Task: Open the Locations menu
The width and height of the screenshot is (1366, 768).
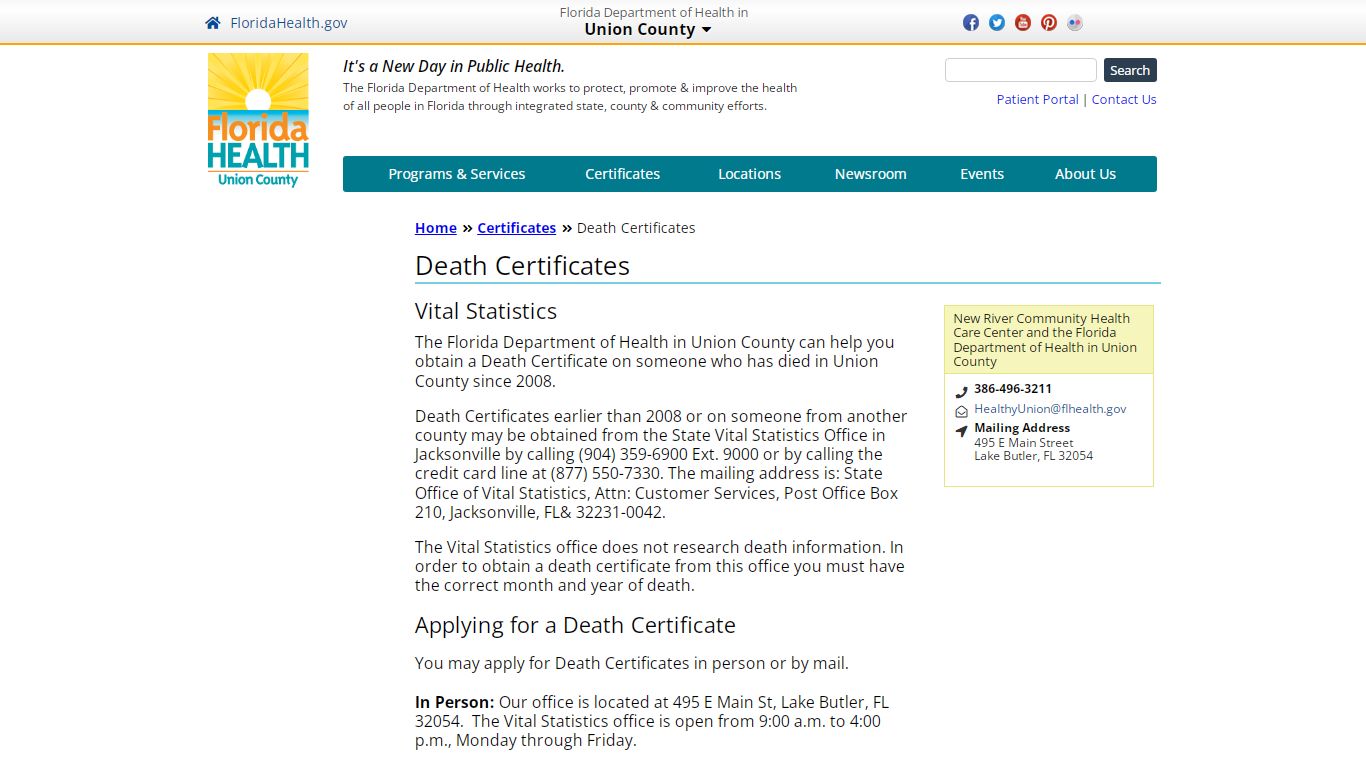Action: click(x=749, y=174)
